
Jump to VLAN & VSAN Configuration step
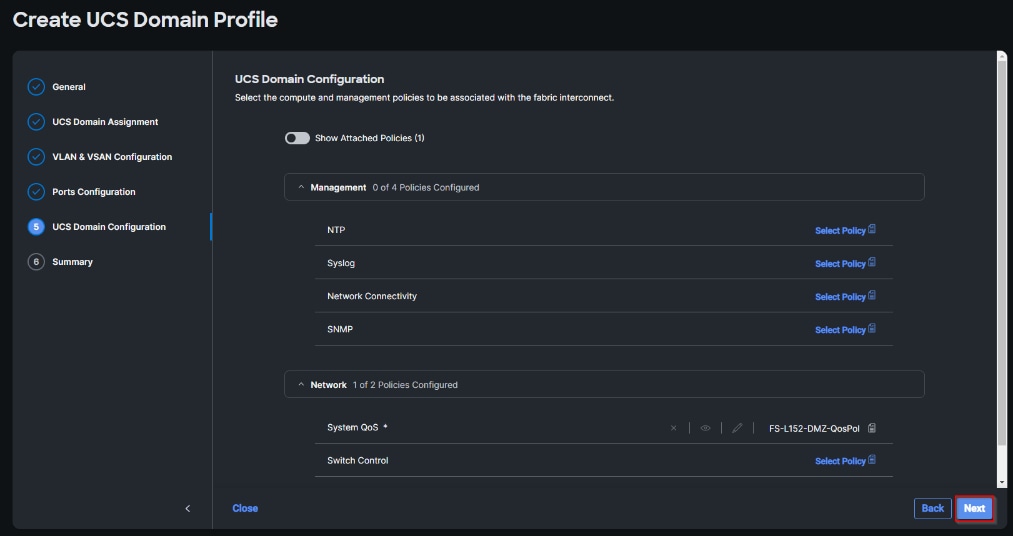click(x=111, y=157)
